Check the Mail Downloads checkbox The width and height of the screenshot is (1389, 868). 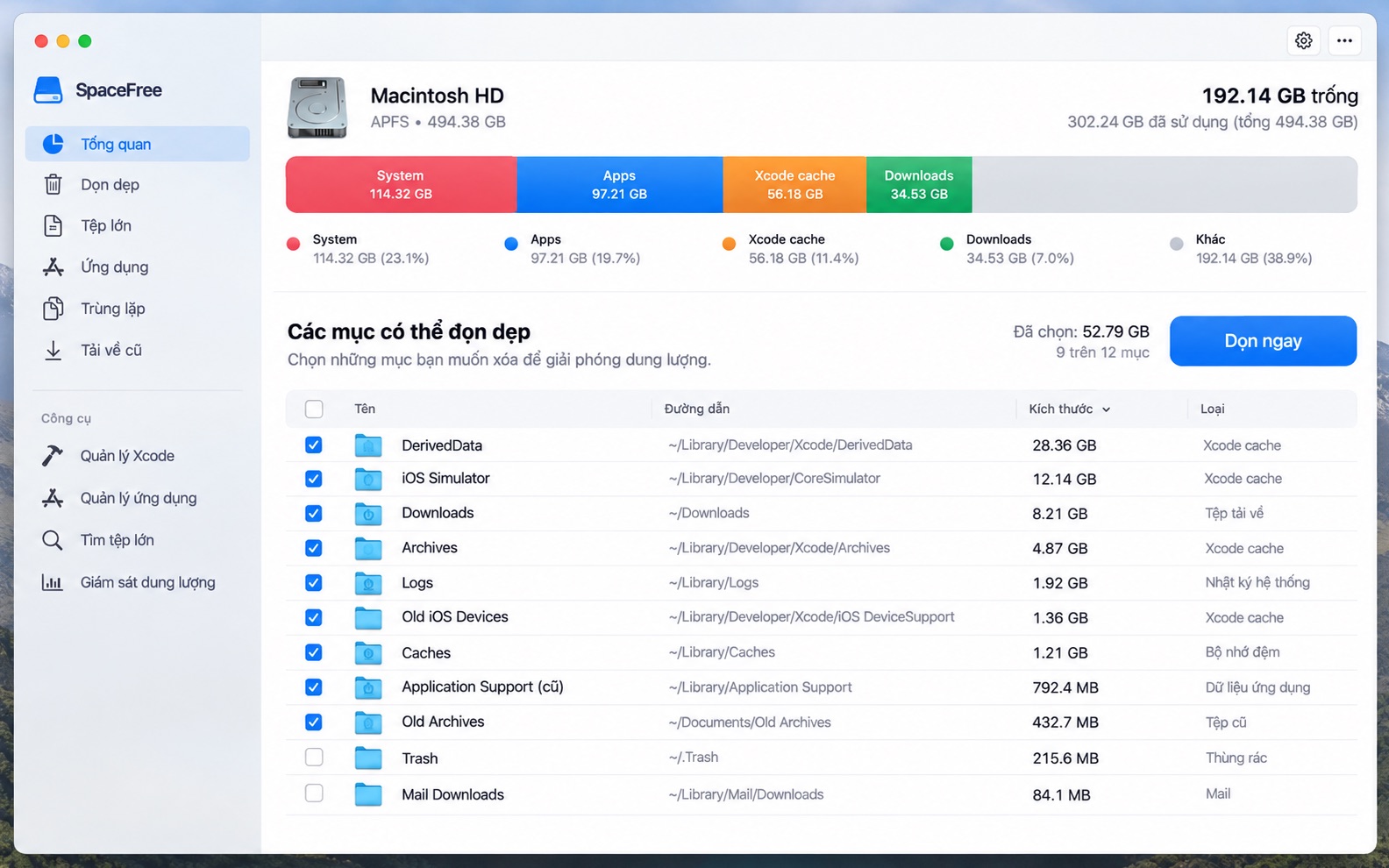click(x=314, y=794)
